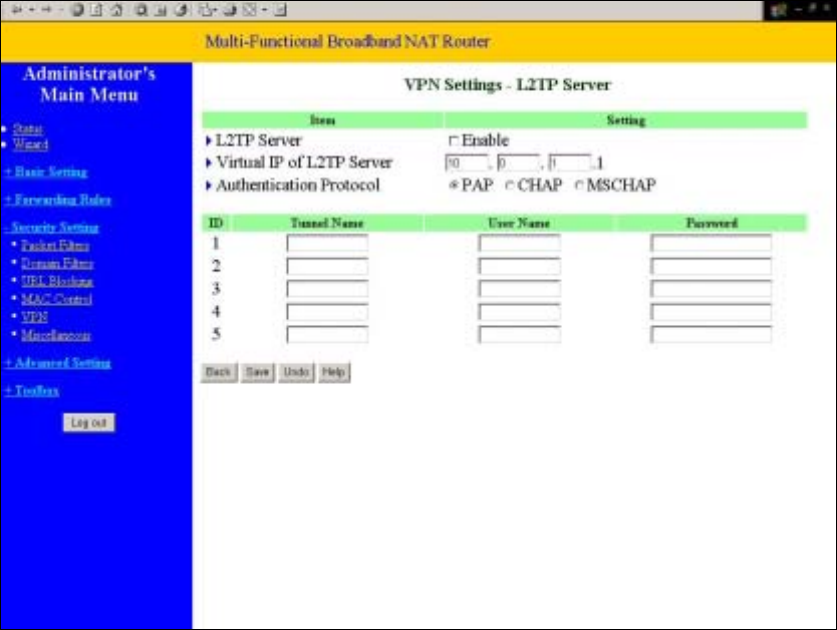Click User Name field for ID 5
The height and width of the screenshot is (630, 837).
pos(519,335)
